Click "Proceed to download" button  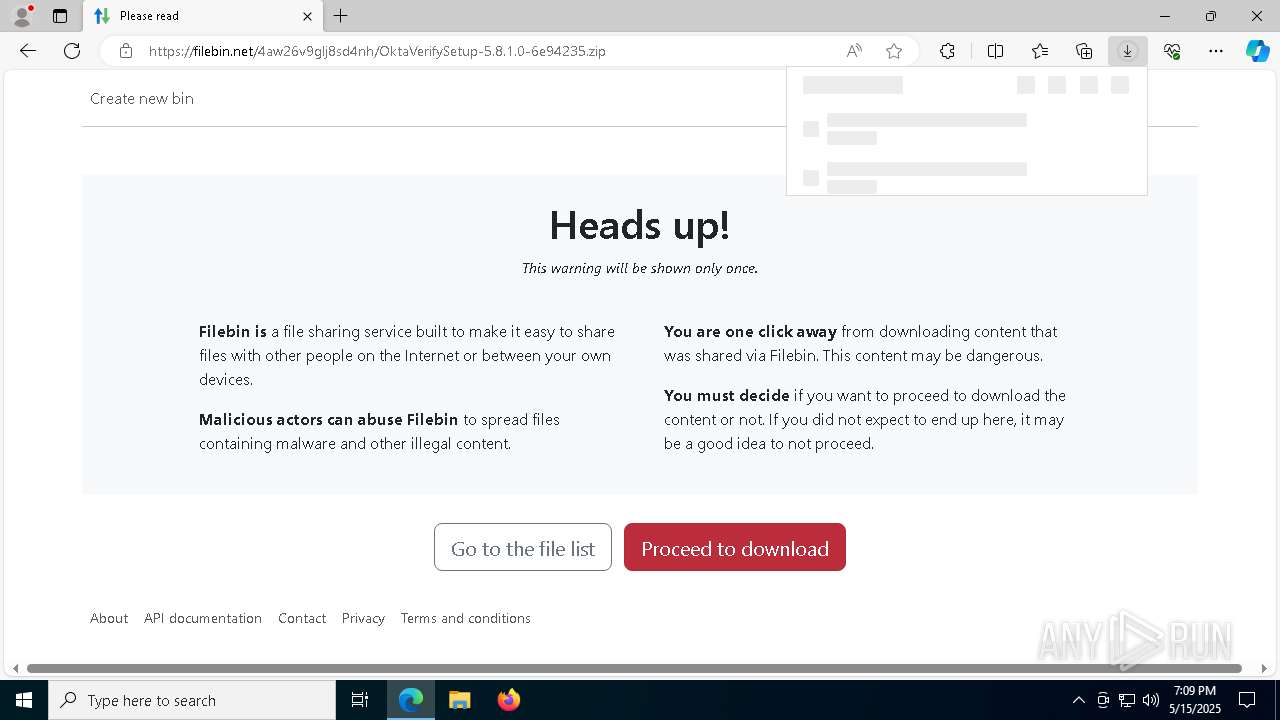pos(735,547)
